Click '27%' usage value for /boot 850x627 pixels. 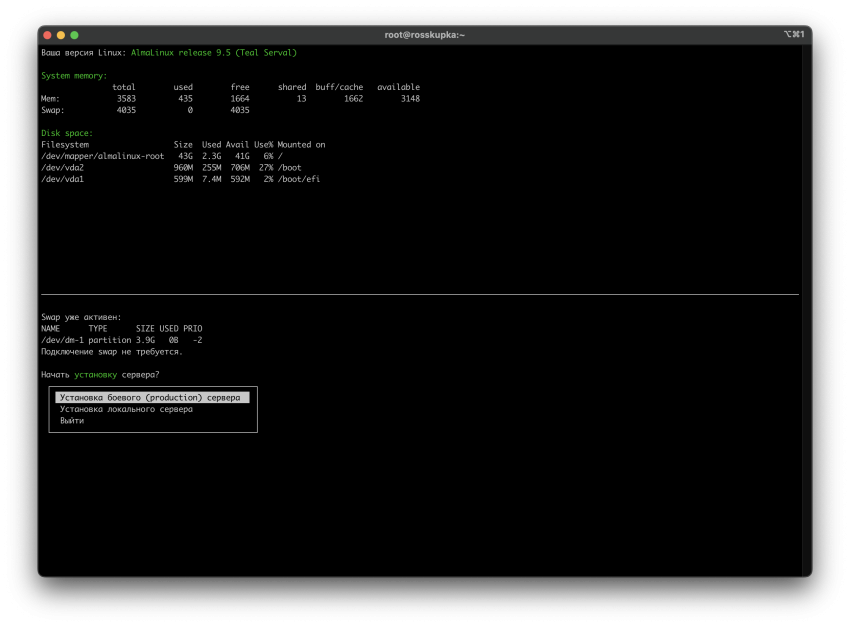pos(266,168)
